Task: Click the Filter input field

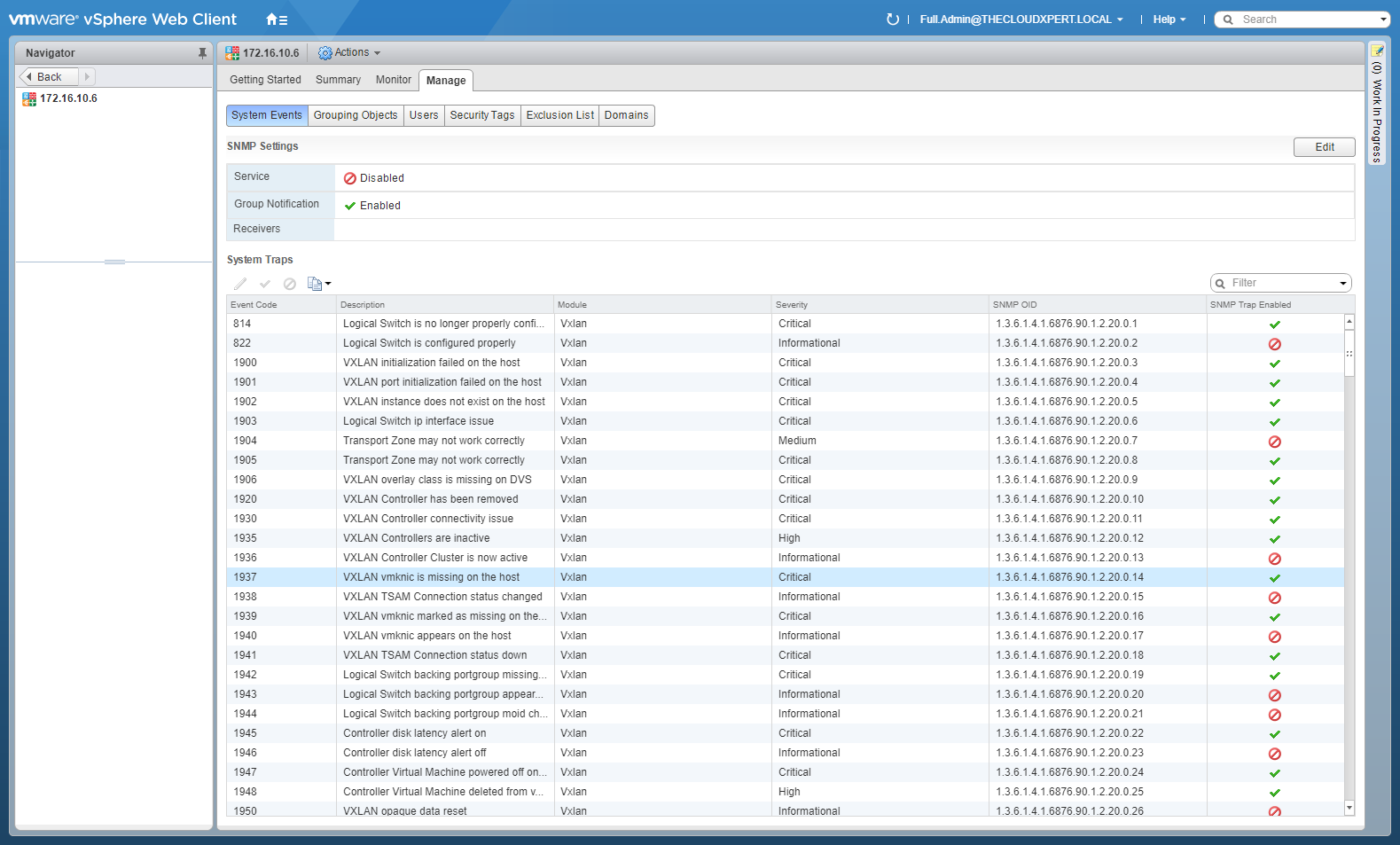Action: tap(1280, 283)
